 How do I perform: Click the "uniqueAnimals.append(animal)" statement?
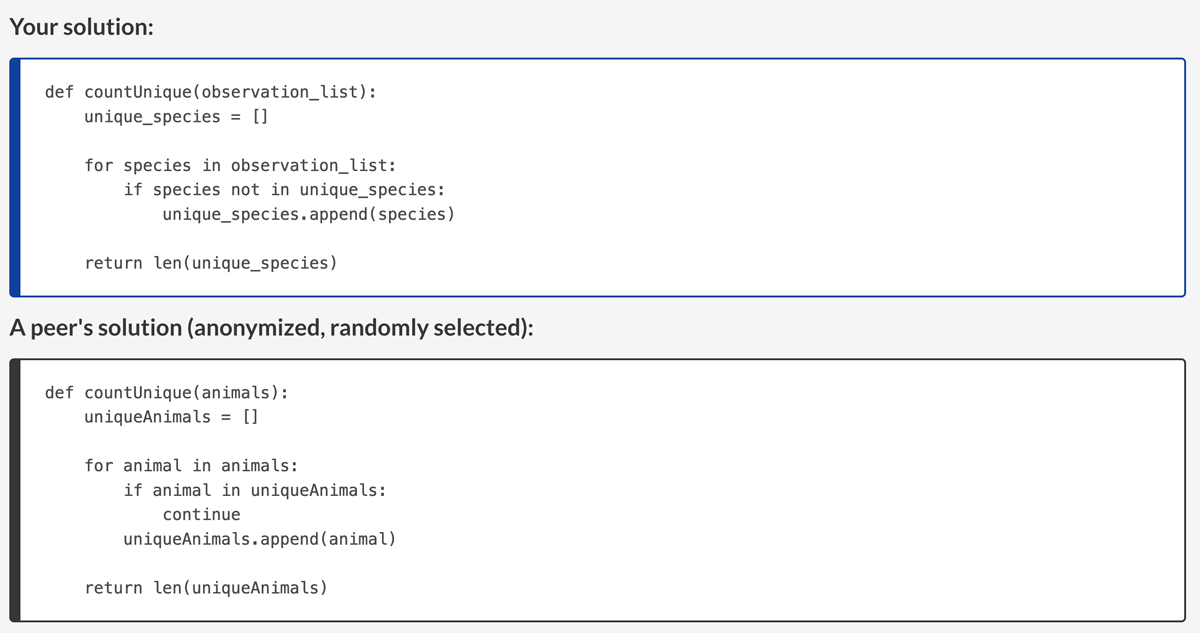[260, 539]
